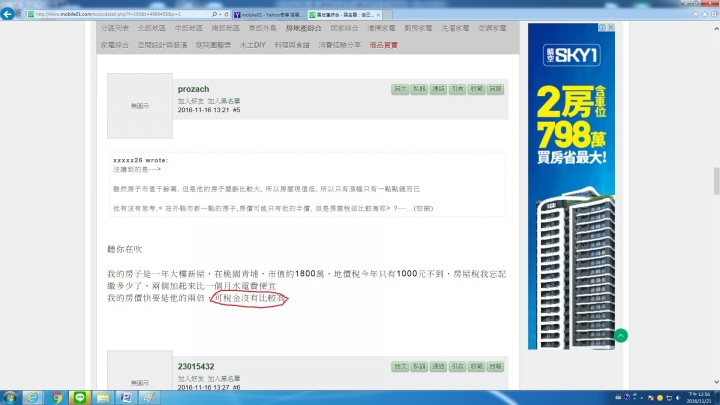Close the SKY1 advertisement with its X
Image resolution: width=720 pixels, height=405 pixels.
coord(611,28)
